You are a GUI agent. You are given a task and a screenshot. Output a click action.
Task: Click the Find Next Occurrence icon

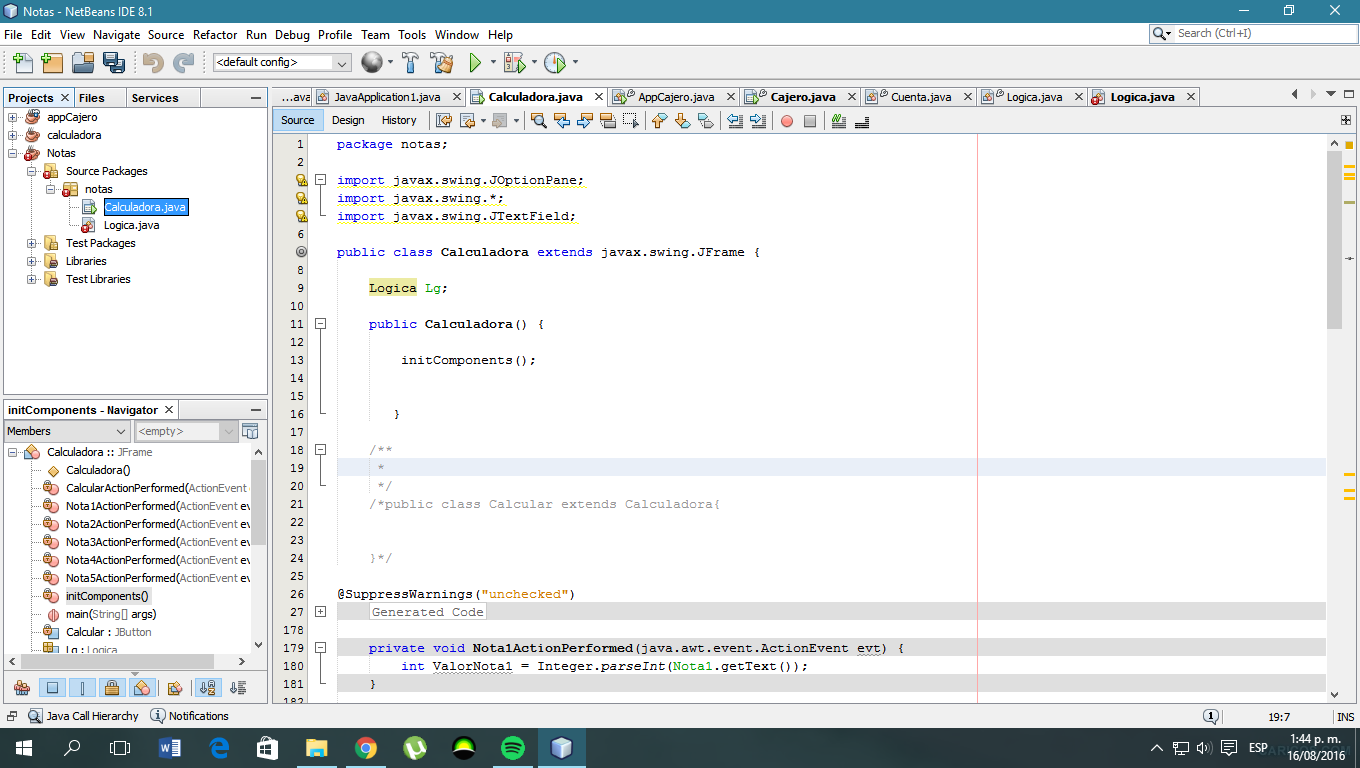pyautogui.click(x=584, y=120)
